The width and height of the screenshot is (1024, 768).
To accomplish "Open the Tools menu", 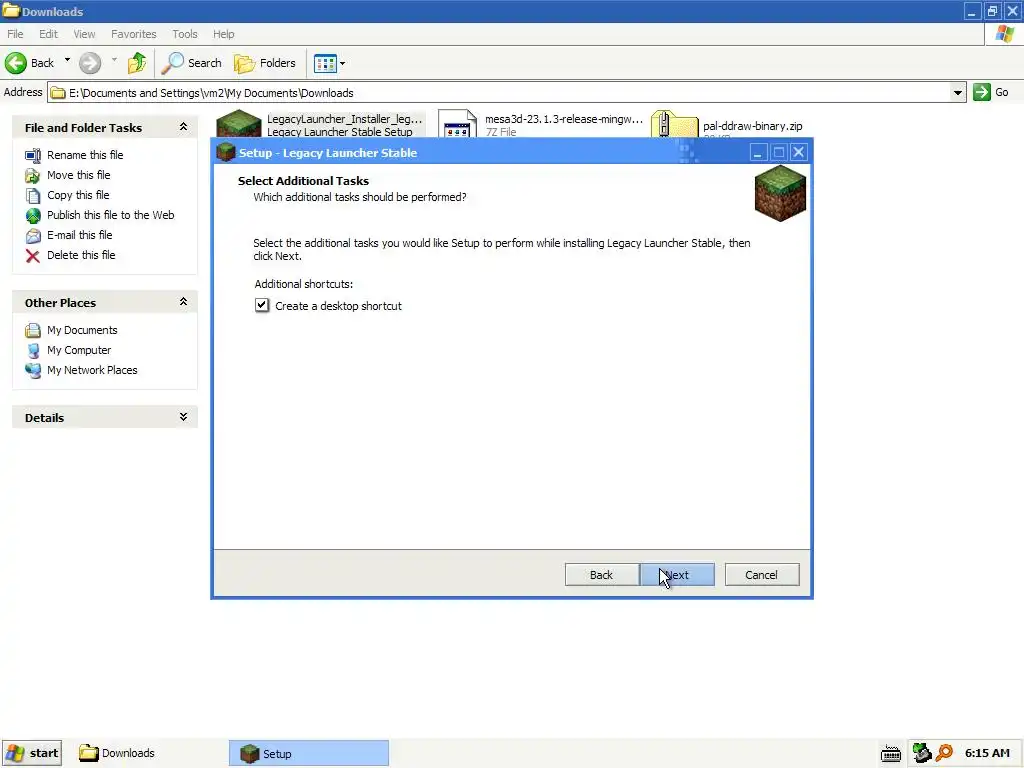I will pyautogui.click(x=185, y=34).
